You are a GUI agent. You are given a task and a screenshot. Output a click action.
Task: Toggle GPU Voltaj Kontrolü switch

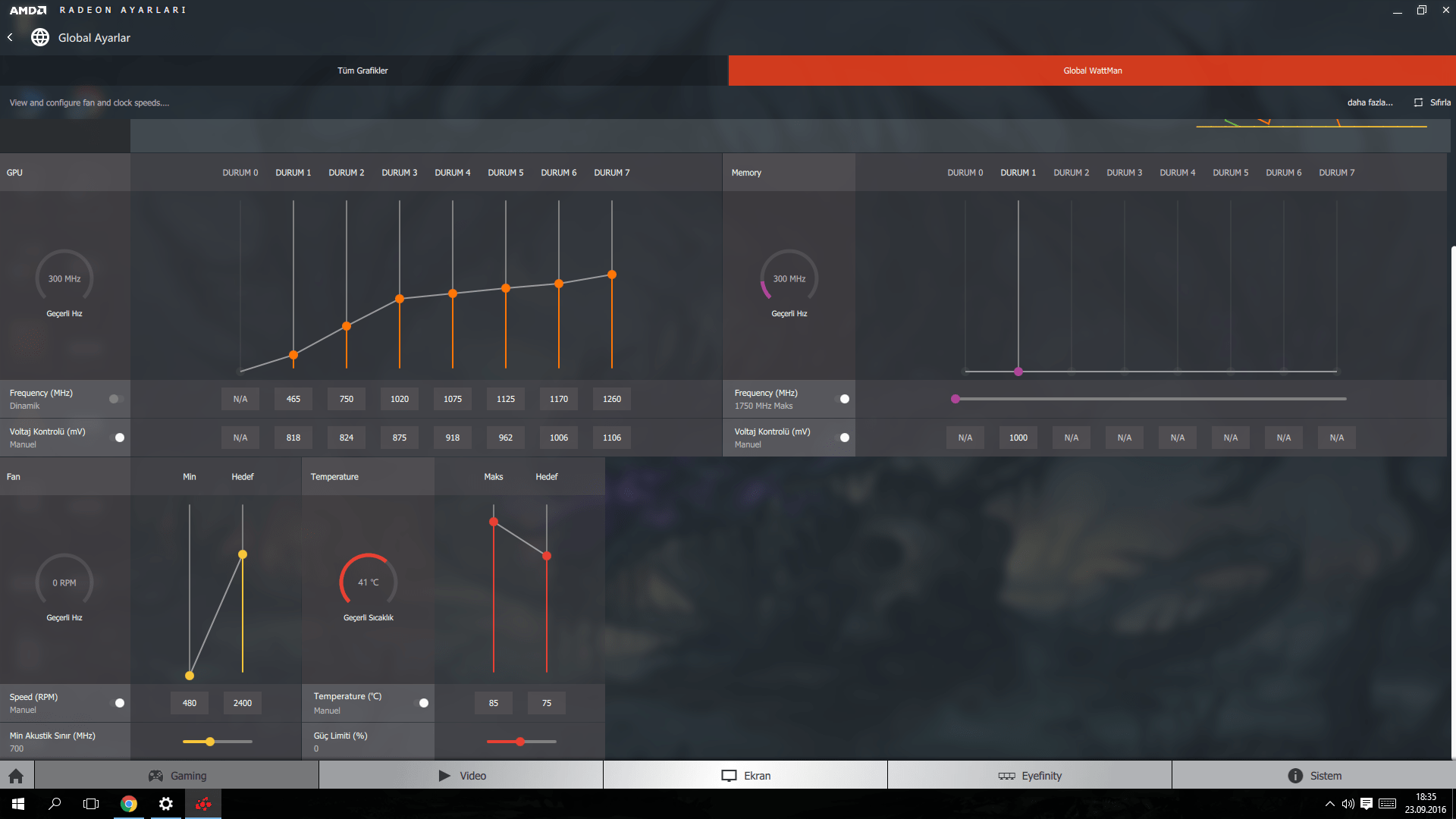[x=116, y=438]
